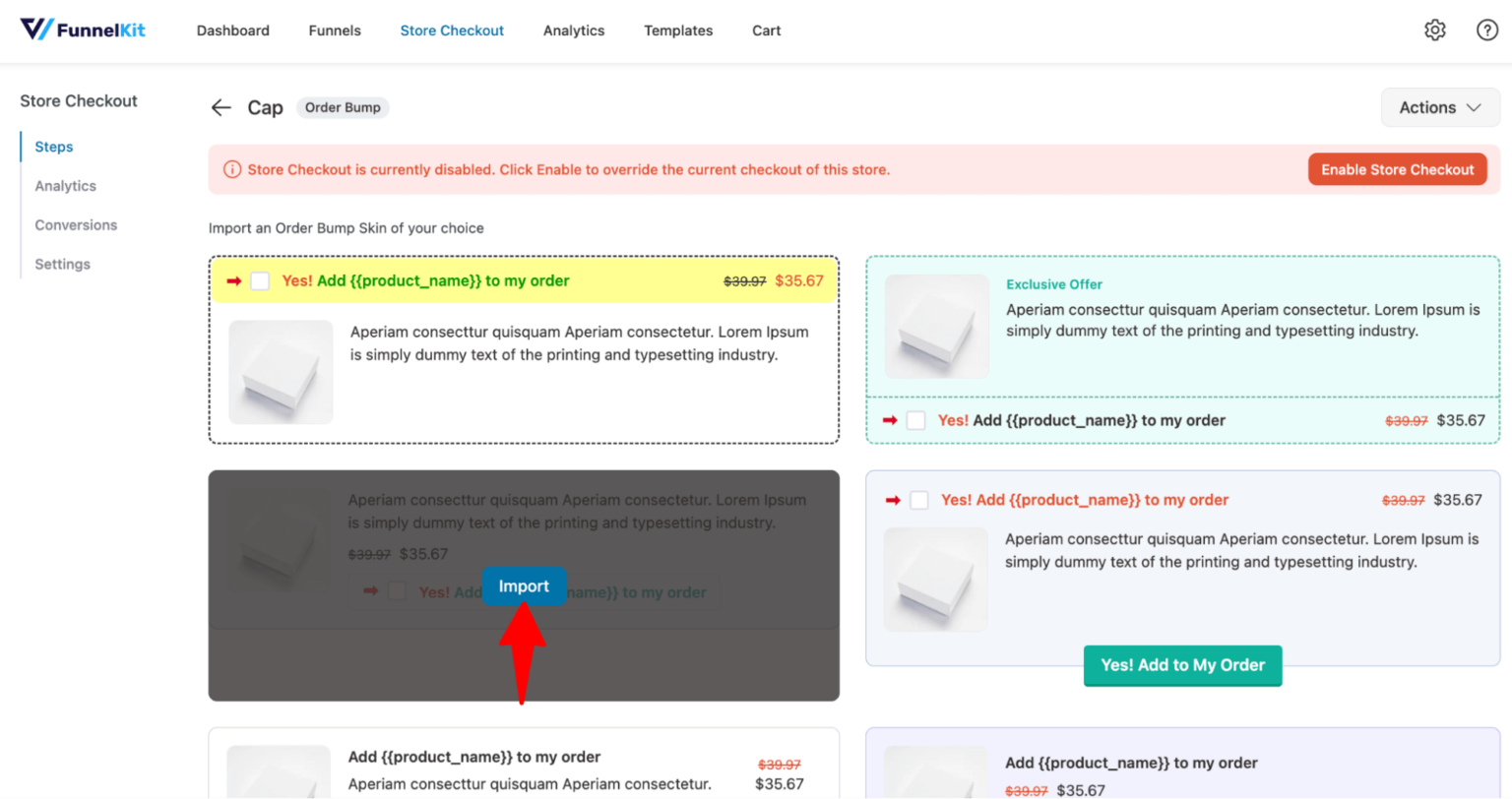The image size is (1512, 799).
Task: Switch to the Analytics sidebar section
Action: (65, 185)
